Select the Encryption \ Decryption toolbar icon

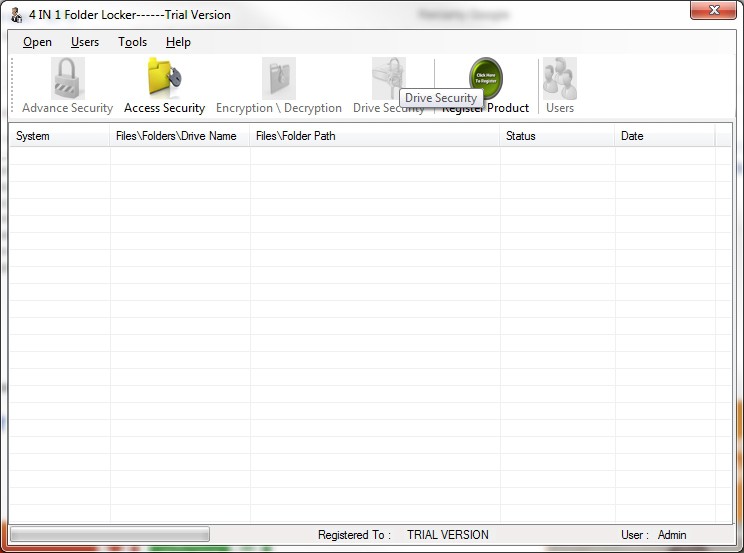[x=279, y=79]
